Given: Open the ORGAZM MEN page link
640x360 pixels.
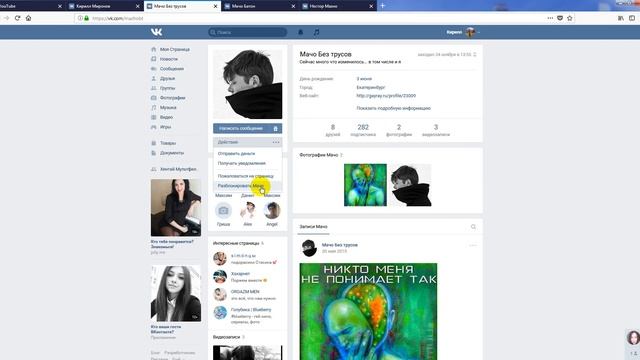Looking at the screenshot, I should (245, 291).
